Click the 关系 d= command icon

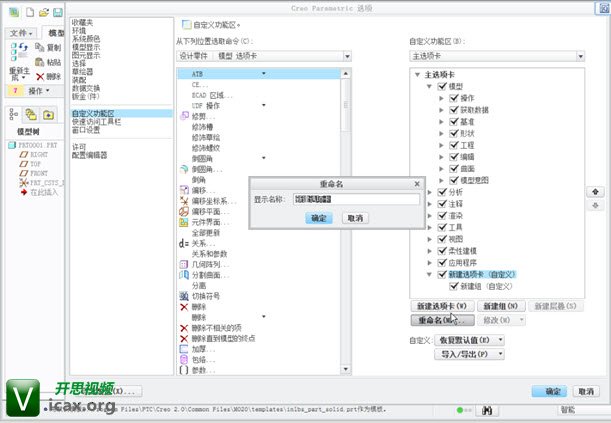point(184,243)
